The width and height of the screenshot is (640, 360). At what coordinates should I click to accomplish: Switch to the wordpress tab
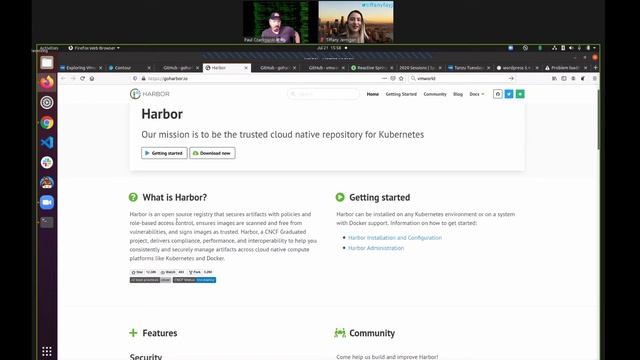[518, 68]
